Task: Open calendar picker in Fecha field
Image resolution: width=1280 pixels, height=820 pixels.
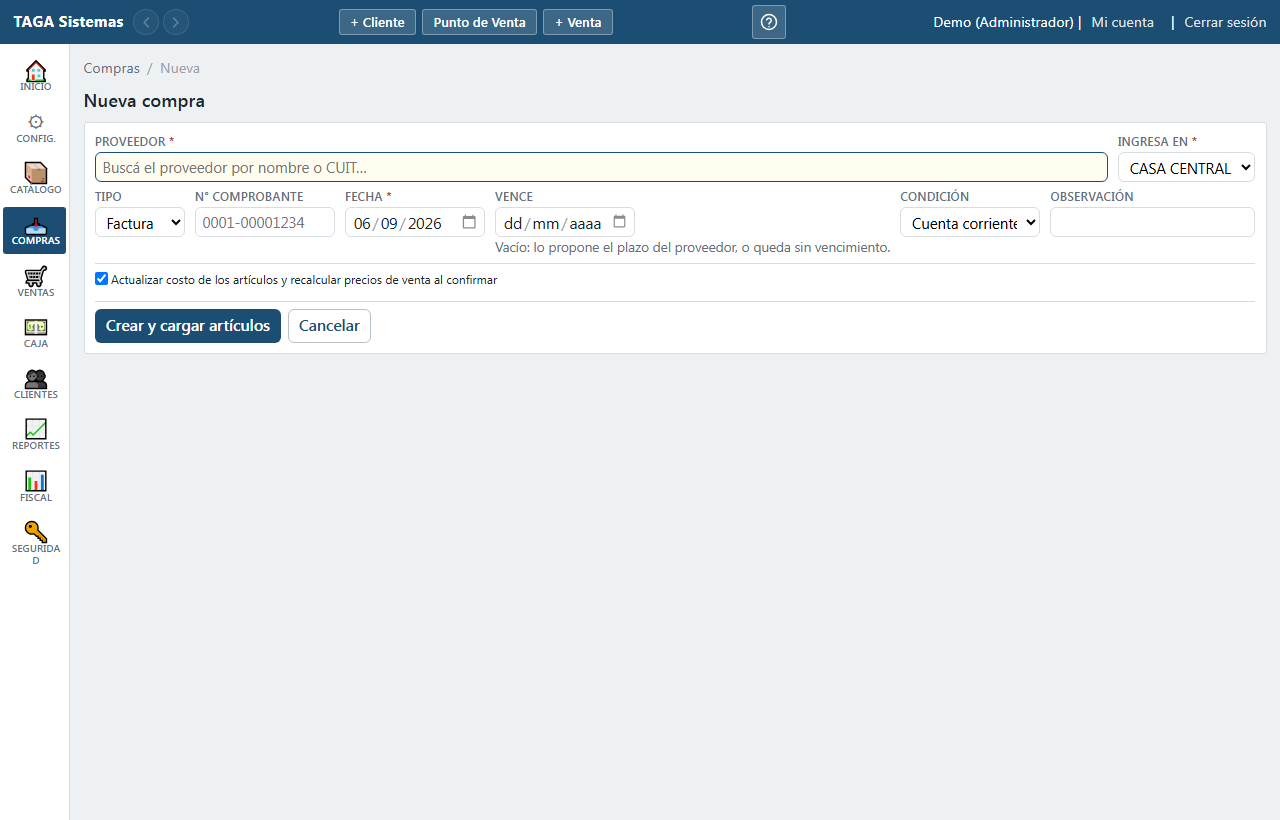Action: (x=469, y=222)
